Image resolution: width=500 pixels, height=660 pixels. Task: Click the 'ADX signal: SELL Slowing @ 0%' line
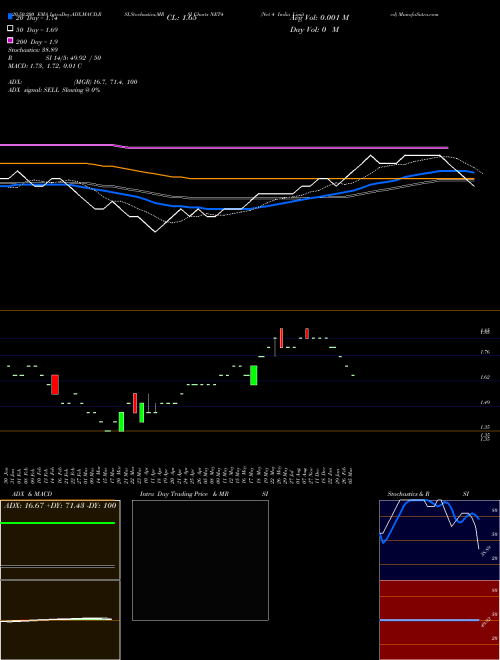tap(54, 90)
